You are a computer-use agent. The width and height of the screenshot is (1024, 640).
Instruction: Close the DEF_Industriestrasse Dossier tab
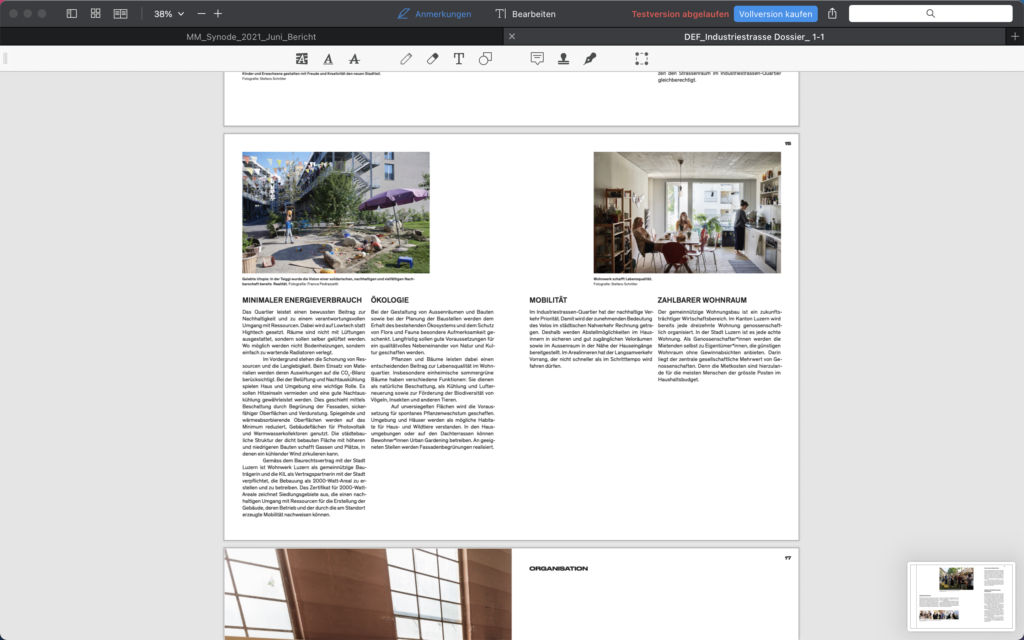pyautogui.click(x=512, y=36)
